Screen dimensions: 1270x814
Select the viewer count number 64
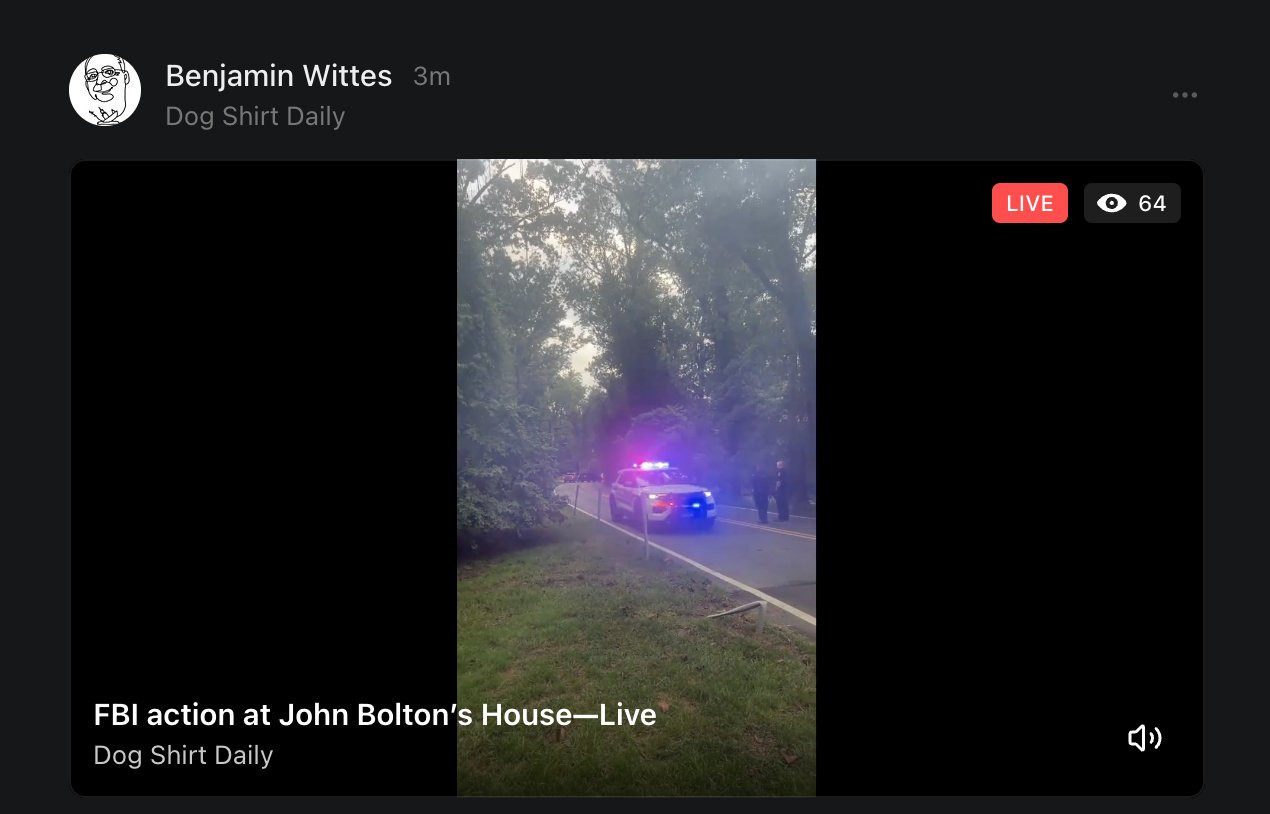point(1152,203)
